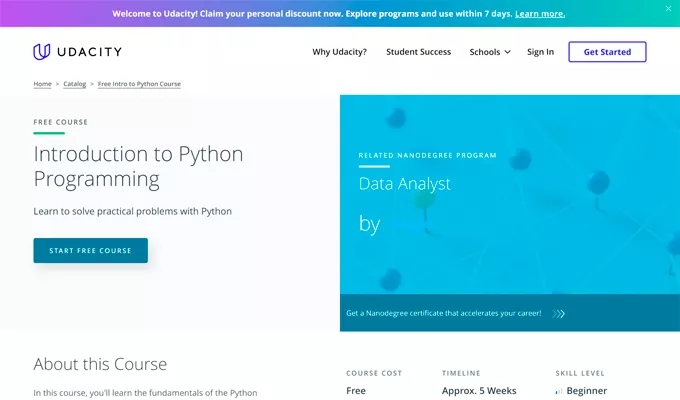Click the Beginner skill level bars icon
Viewport: 680px width, 400px height.
[559, 391]
